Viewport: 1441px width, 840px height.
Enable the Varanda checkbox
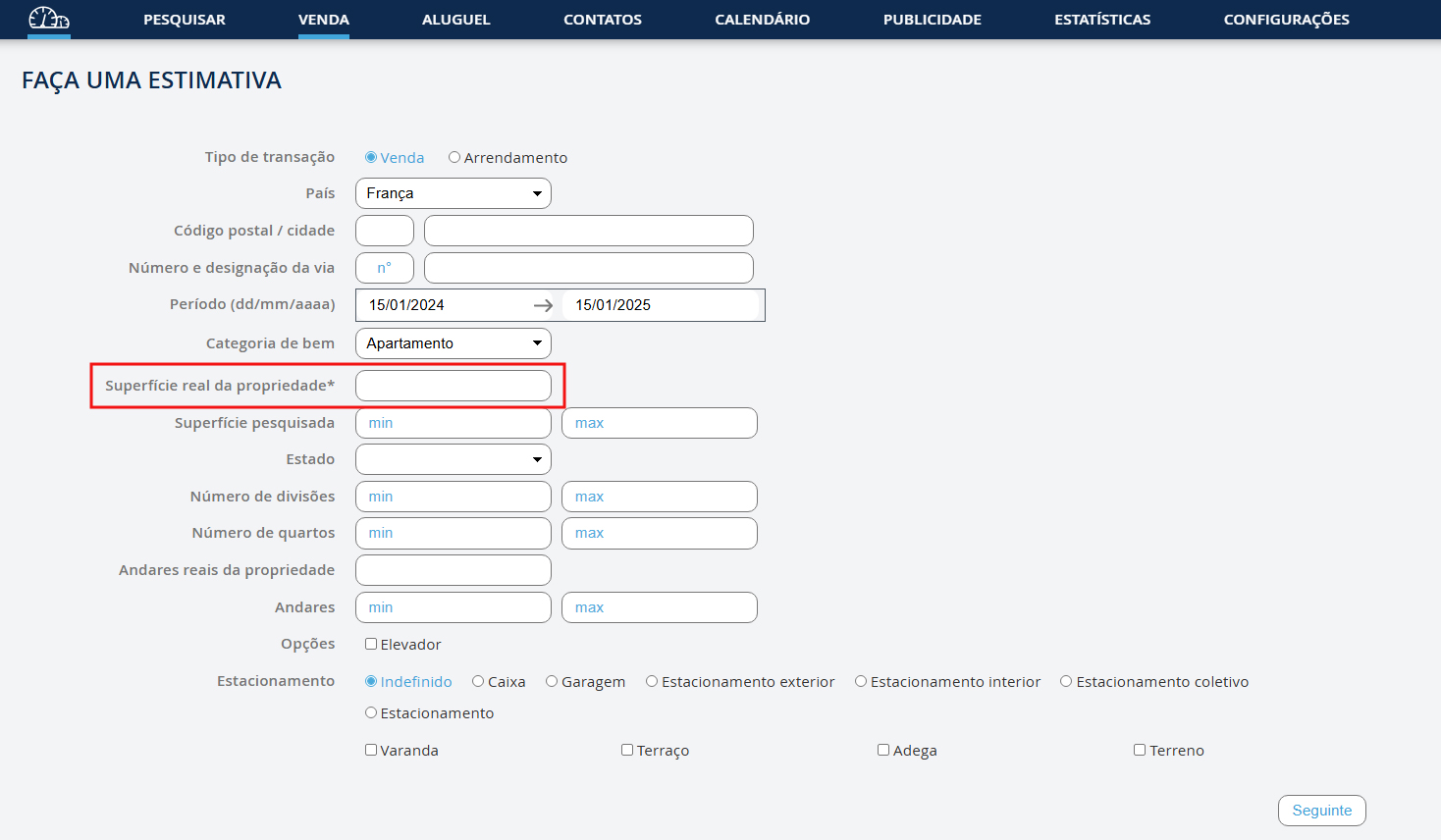(371, 751)
